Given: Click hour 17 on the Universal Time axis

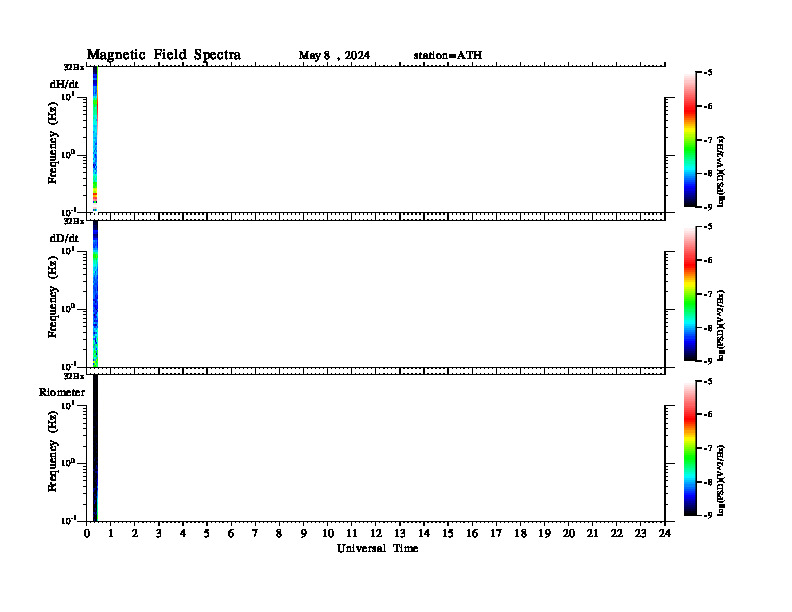Looking at the screenshot, I should tap(496, 533).
